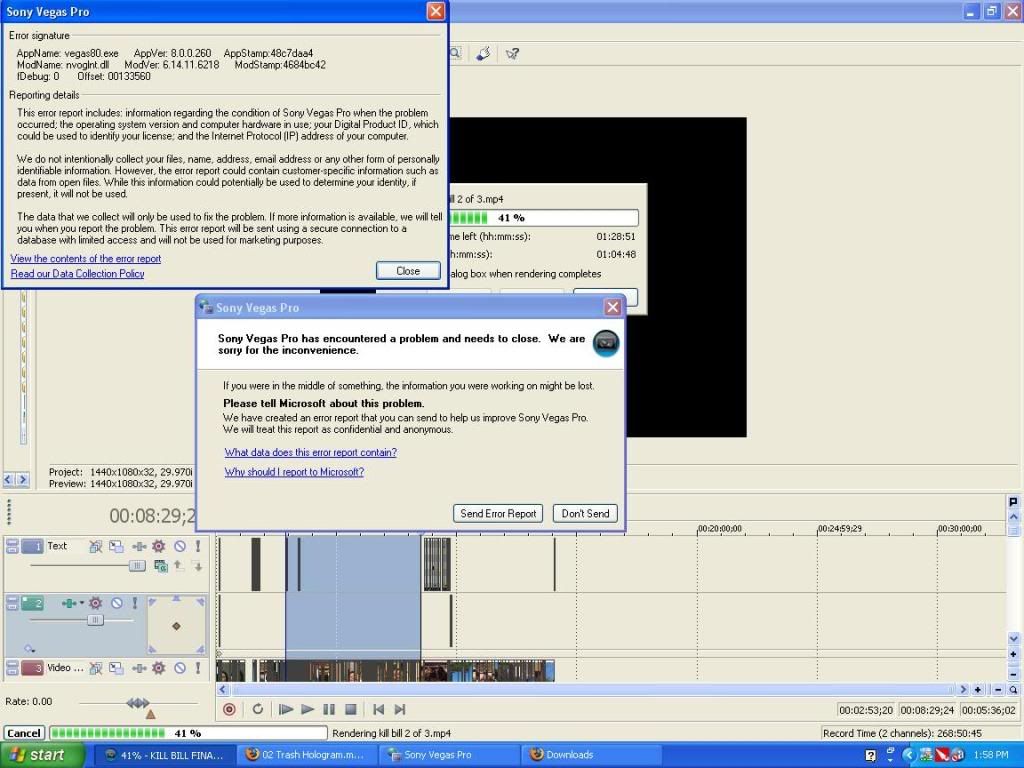
Task: Solo track 2
Action: click(135, 603)
